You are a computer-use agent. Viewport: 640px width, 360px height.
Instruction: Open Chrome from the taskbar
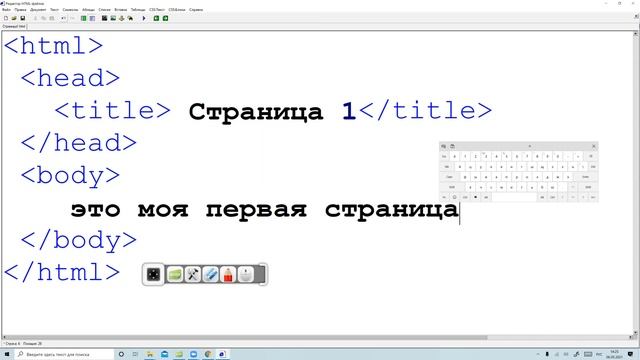(x=208, y=354)
